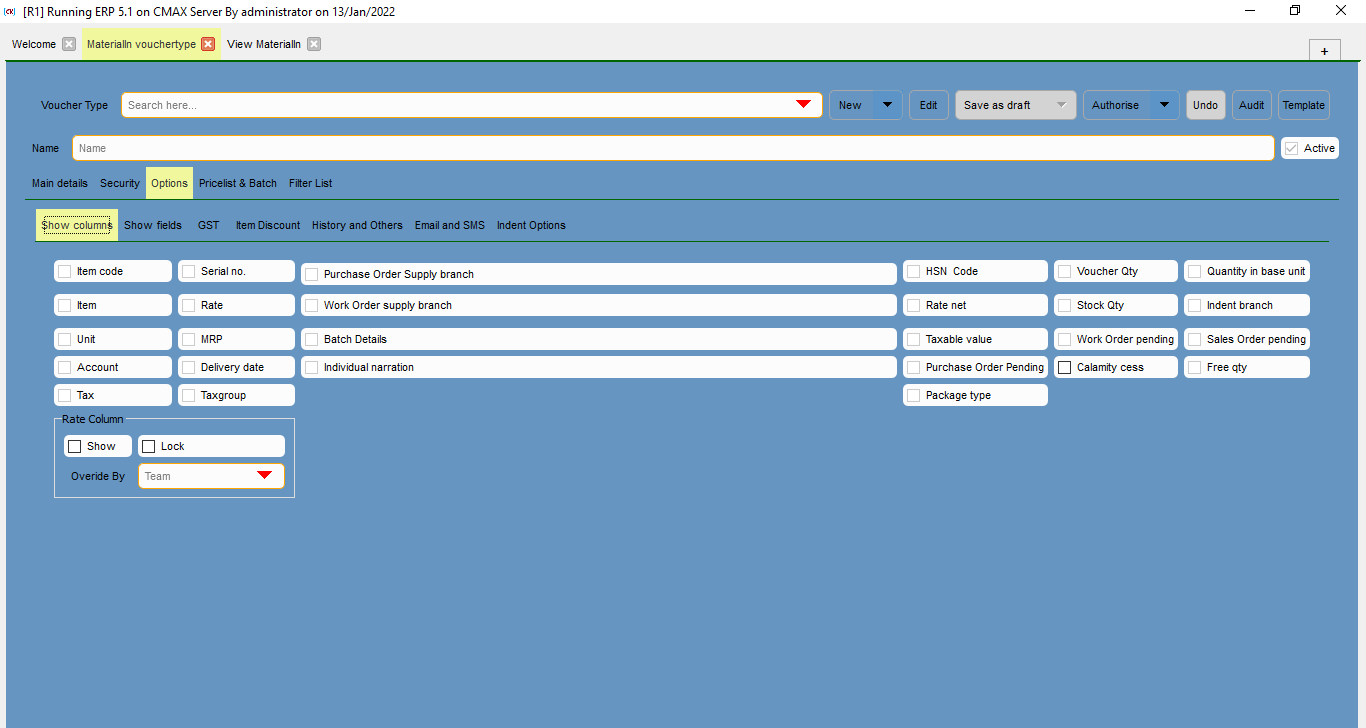Image resolution: width=1366 pixels, height=728 pixels.
Task: Open the Voucher Type search dropdown arrow
Action: 803,105
